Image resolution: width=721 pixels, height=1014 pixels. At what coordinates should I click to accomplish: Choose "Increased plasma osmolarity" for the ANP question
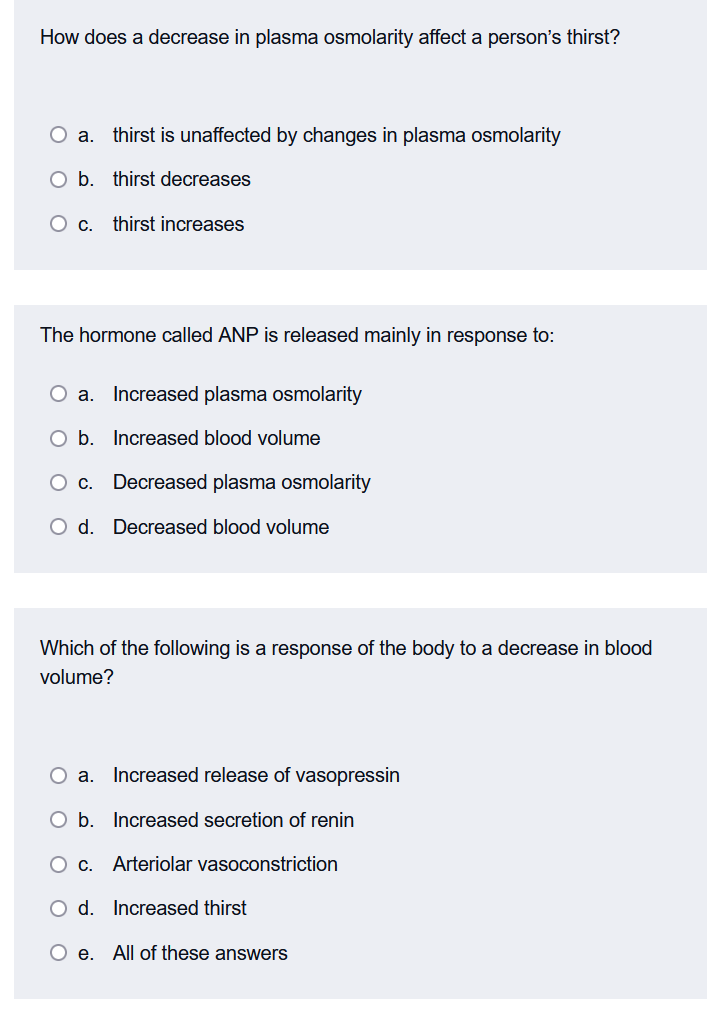[x=58, y=393]
